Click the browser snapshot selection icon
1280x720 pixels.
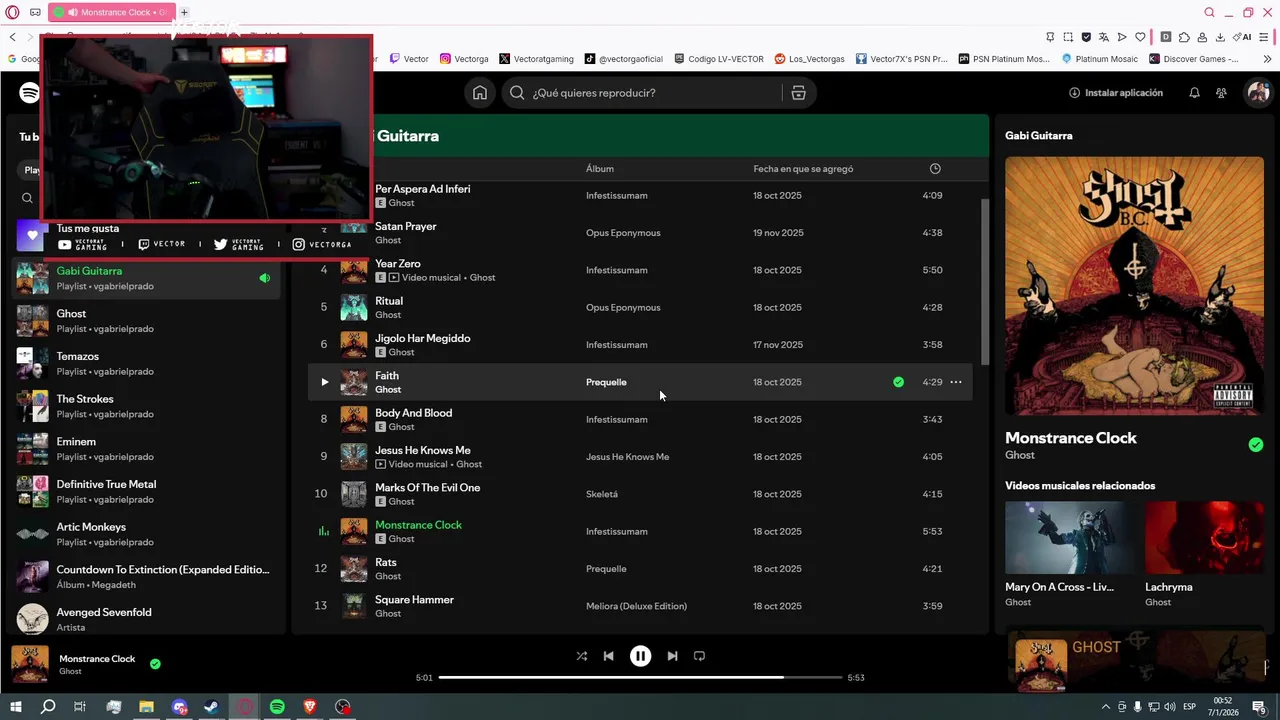click(x=1068, y=37)
